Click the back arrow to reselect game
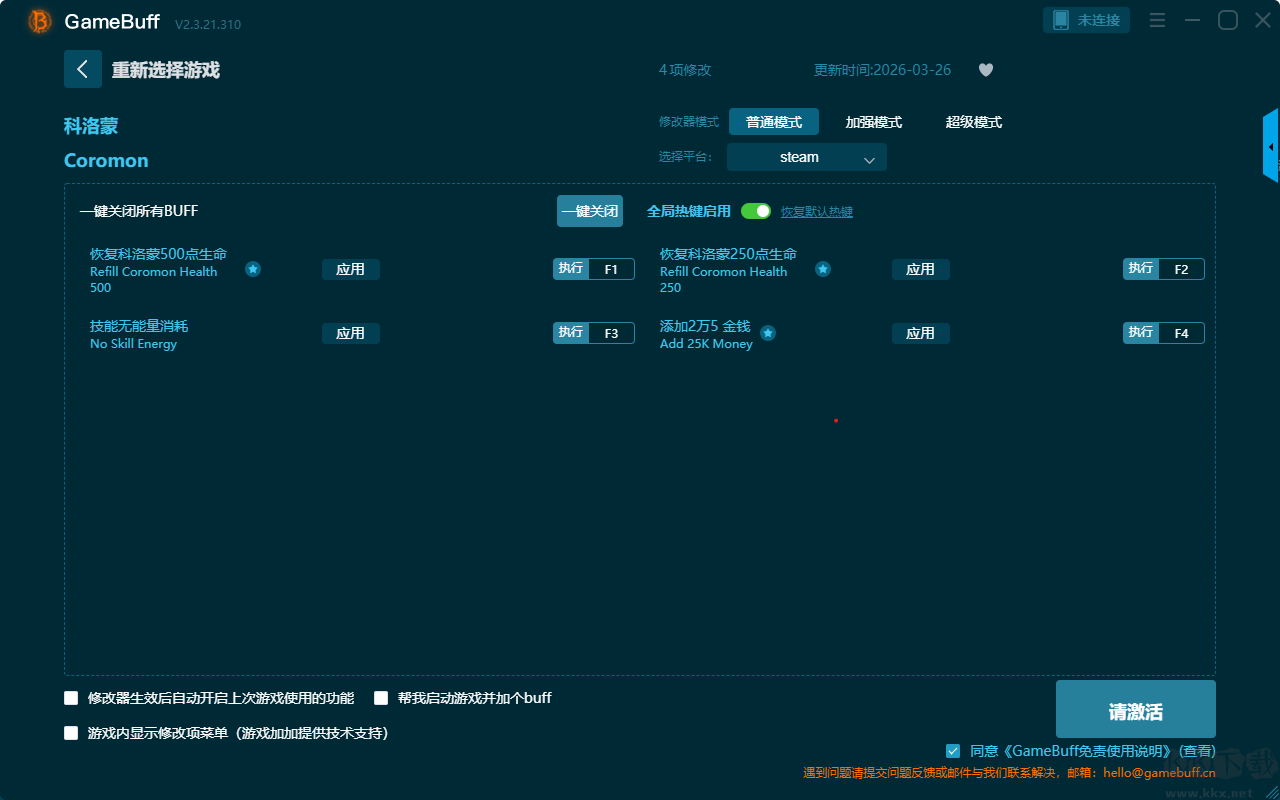 tap(82, 69)
